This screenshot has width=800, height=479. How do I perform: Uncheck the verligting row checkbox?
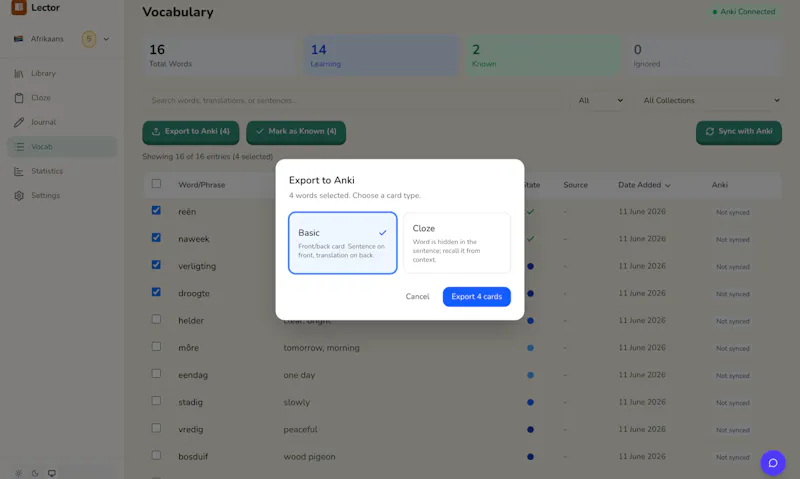(156, 265)
